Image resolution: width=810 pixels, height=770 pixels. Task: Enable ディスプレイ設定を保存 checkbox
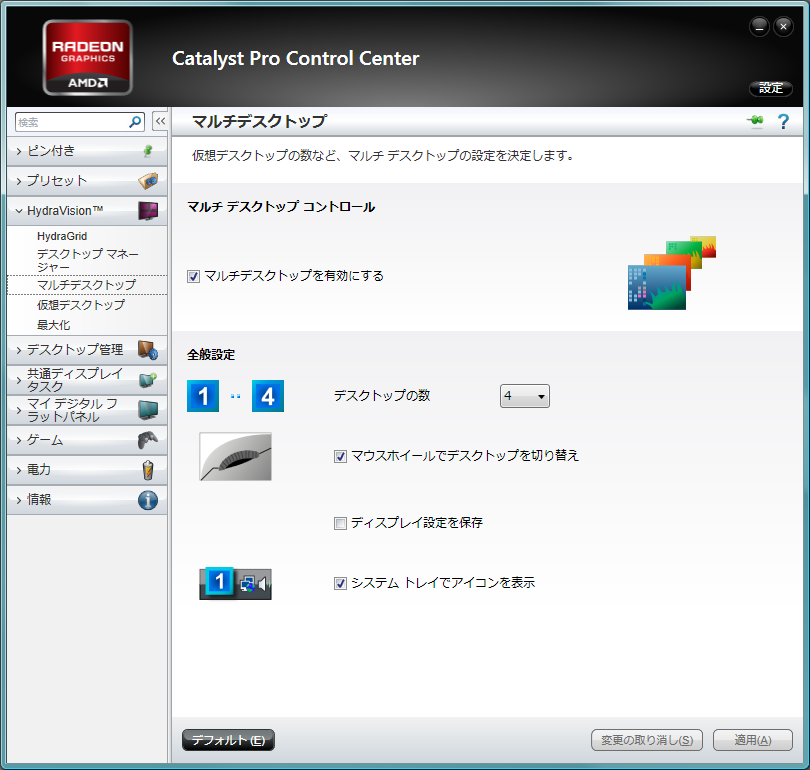(x=340, y=524)
